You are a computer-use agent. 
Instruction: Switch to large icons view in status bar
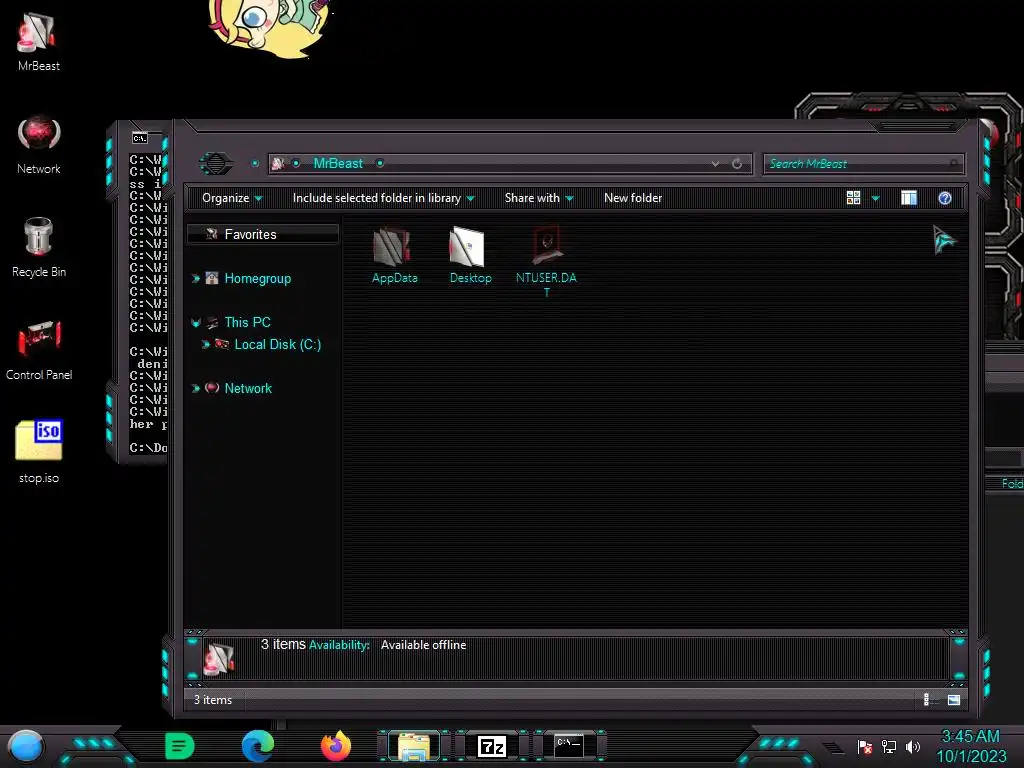pyautogui.click(x=953, y=700)
